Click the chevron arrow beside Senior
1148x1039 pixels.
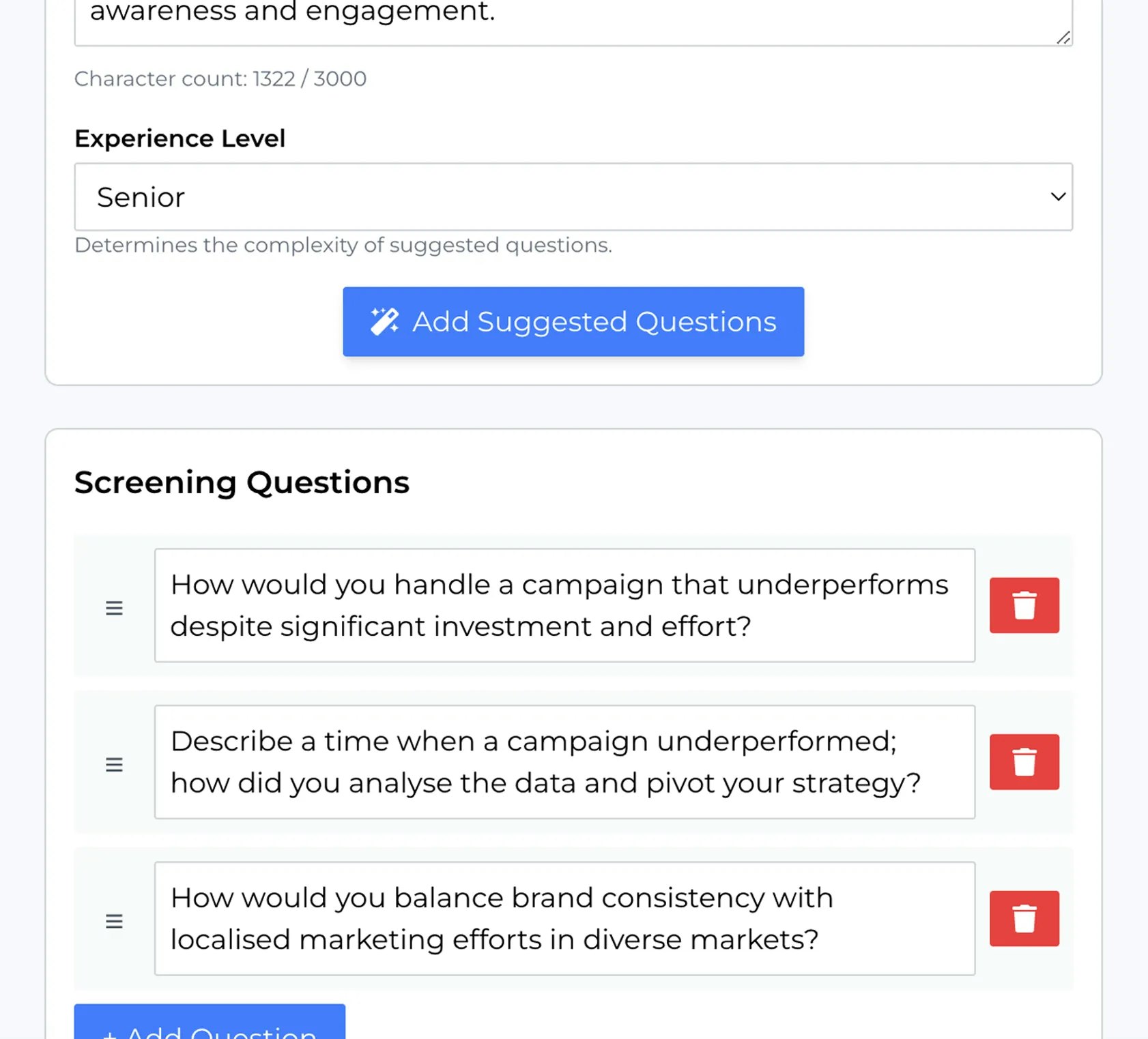1058,197
